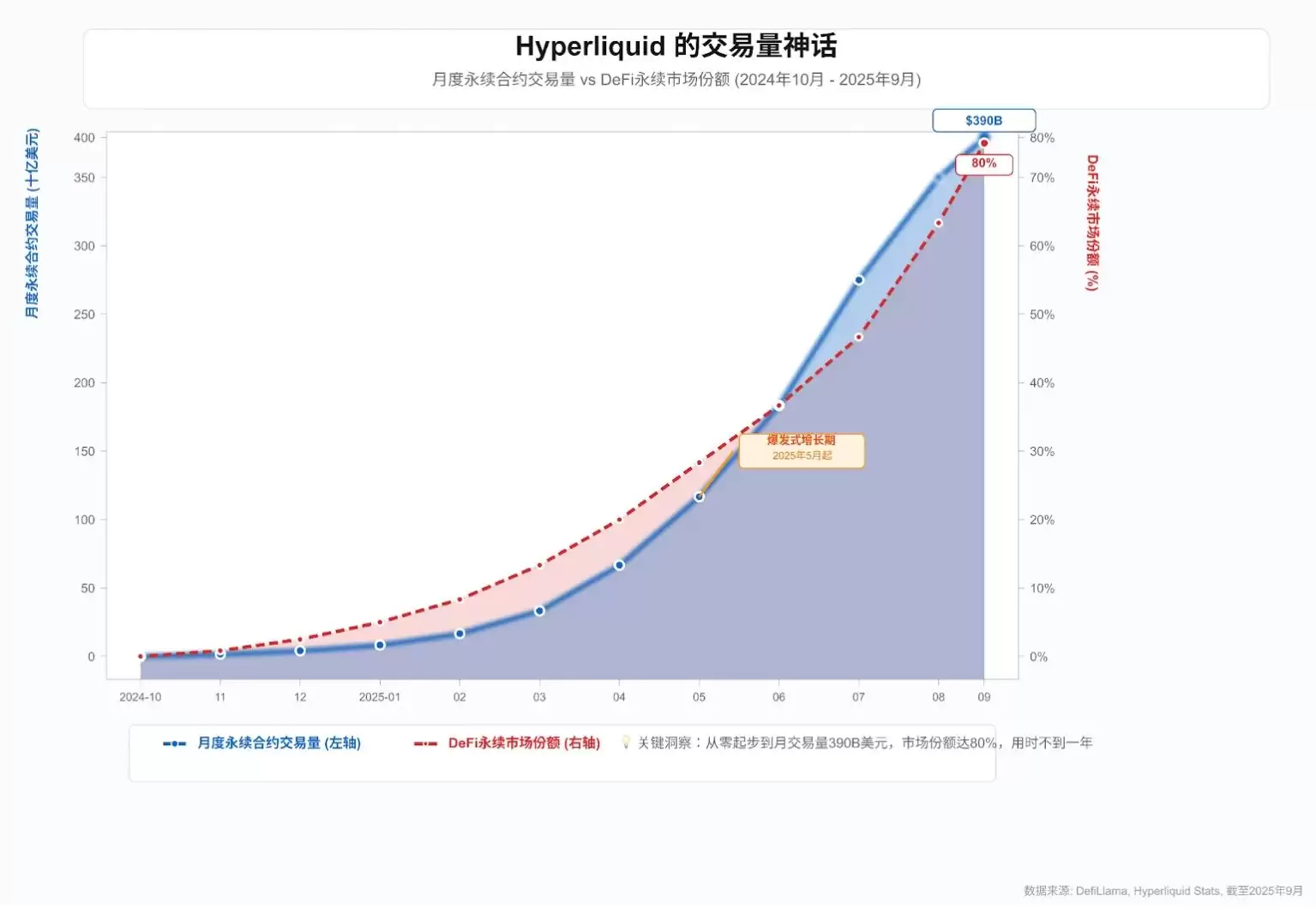
Task: Click the lightbulb icon before 关键洞察 text
Action: pyautogui.click(x=627, y=743)
